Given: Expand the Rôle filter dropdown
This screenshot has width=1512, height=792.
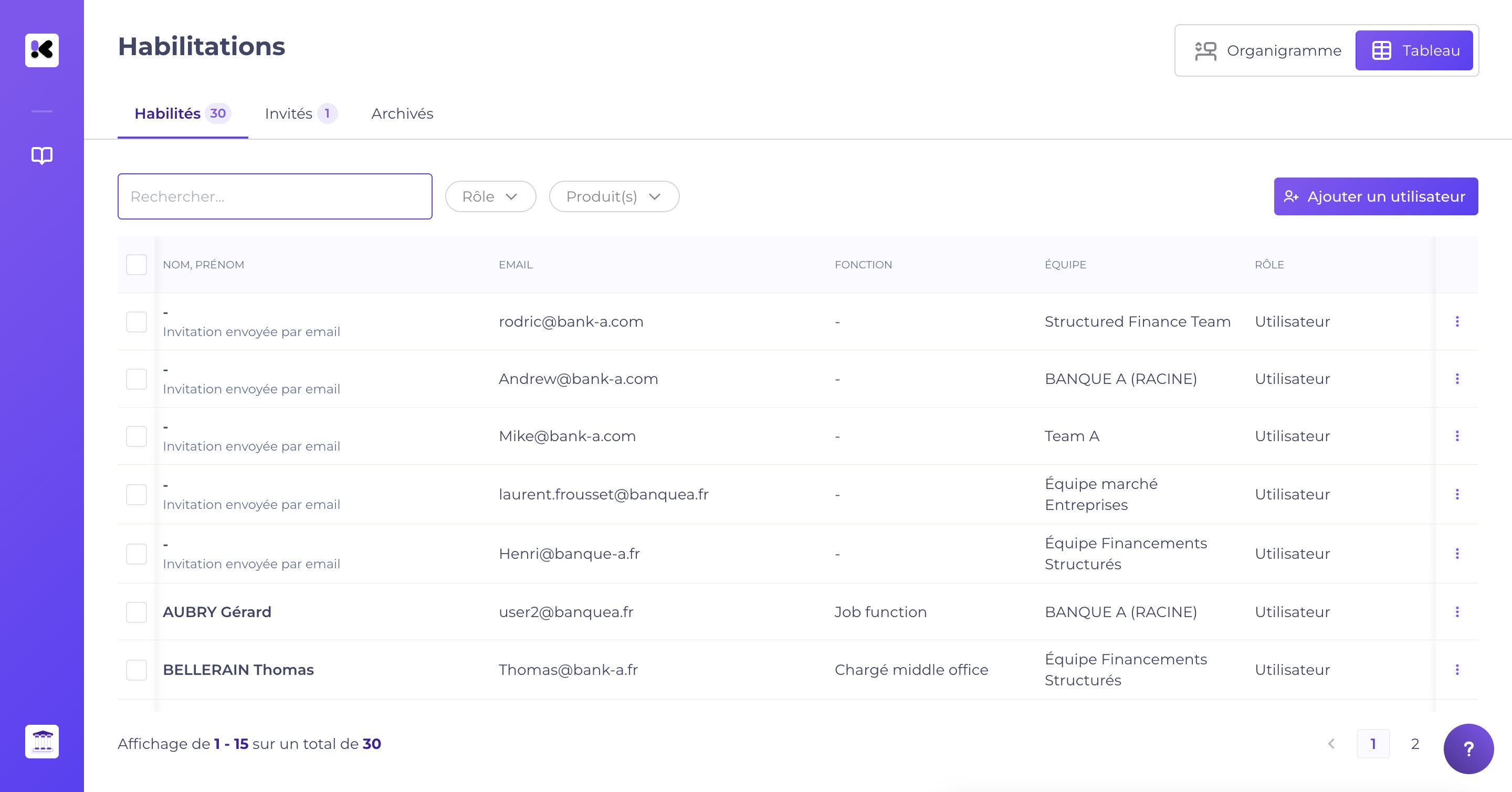Looking at the screenshot, I should [x=490, y=196].
